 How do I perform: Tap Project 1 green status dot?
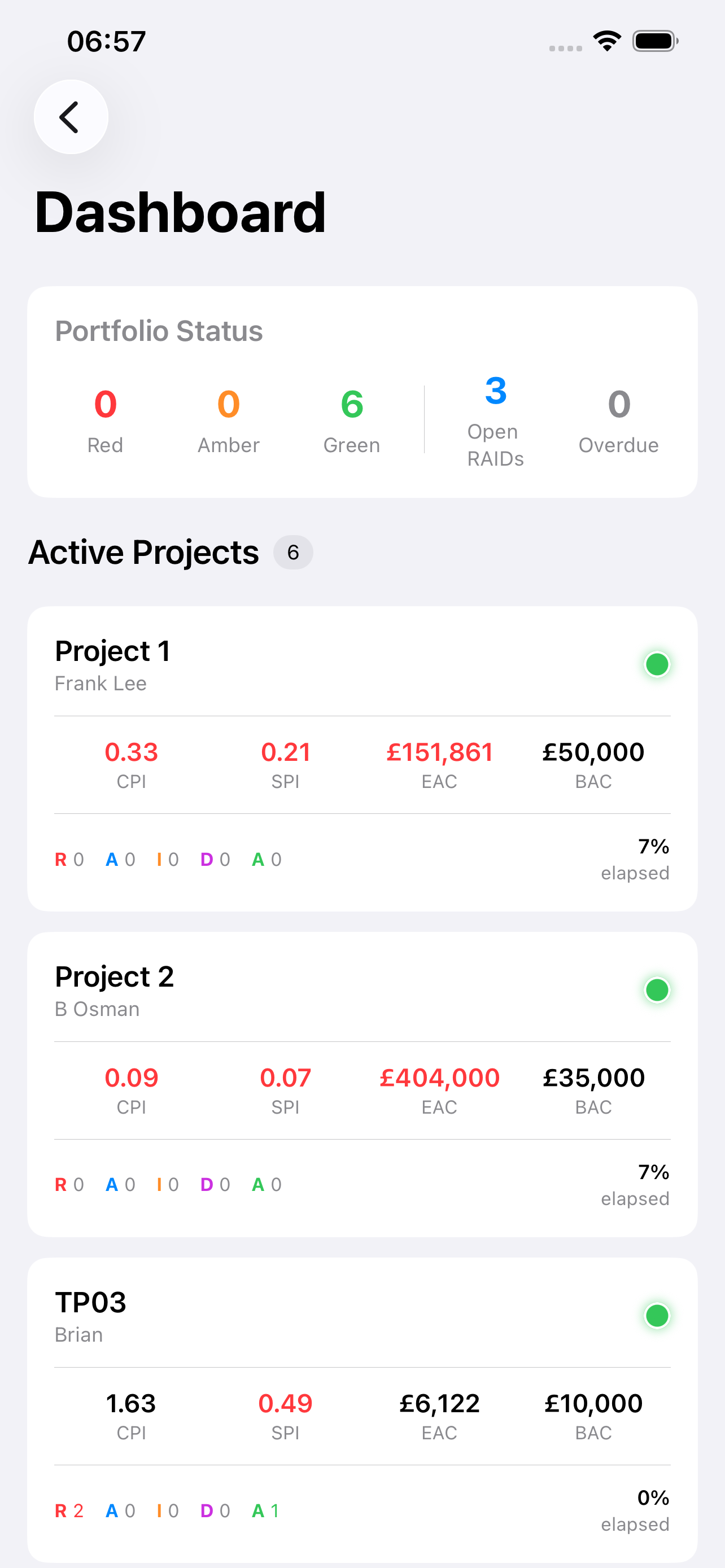657,664
